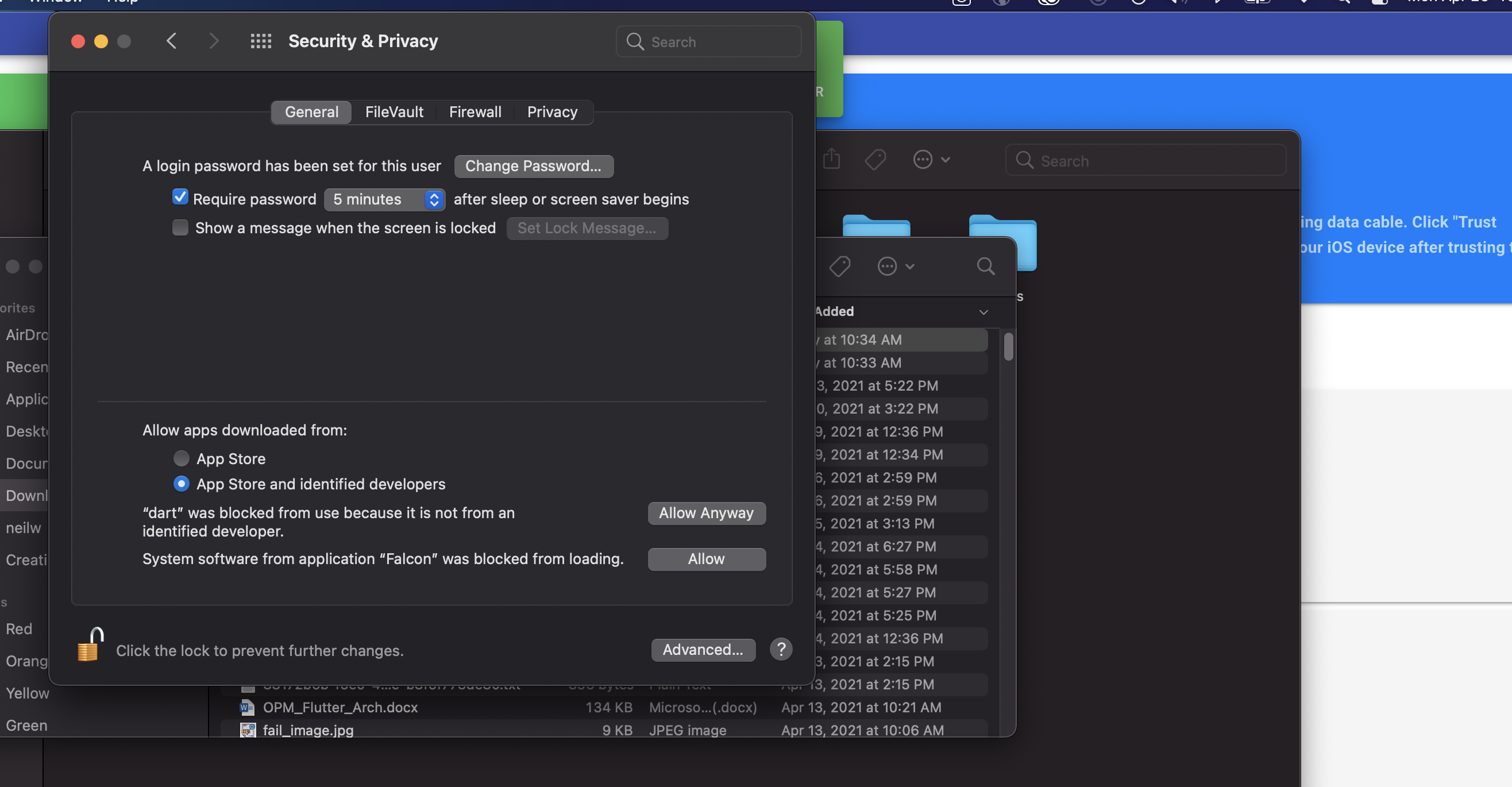The width and height of the screenshot is (1512, 787).
Task: Open the Privacy tab
Action: click(x=551, y=111)
